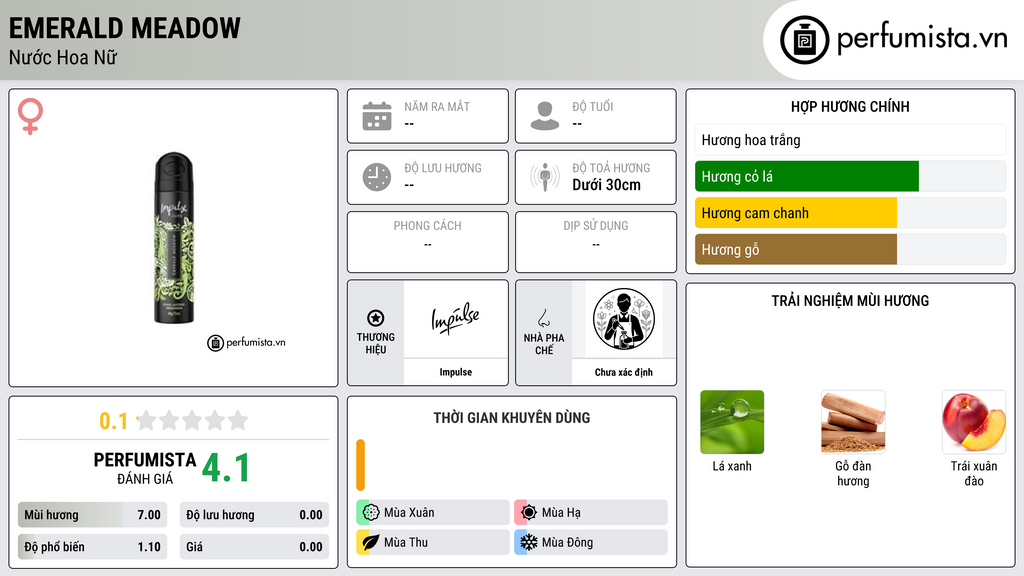1024x576 pixels.
Task: Click the sun icon for Mùa Hạ
Action: pyautogui.click(x=529, y=513)
